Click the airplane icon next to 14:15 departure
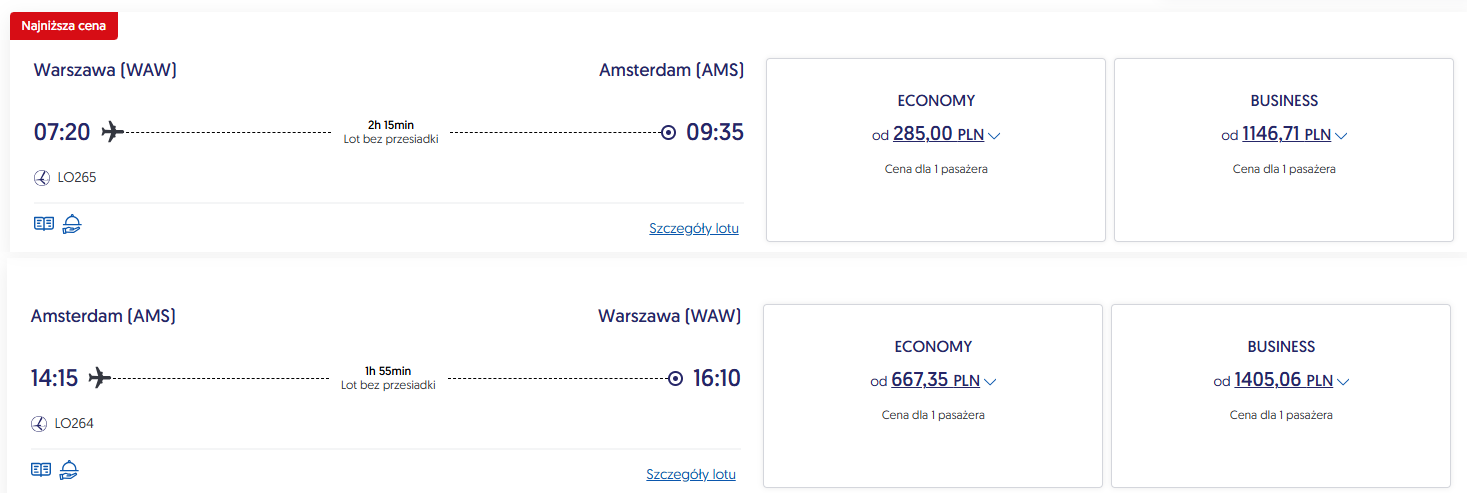The image size is (1467, 494). pyautogui.click(x=99, y=378)
